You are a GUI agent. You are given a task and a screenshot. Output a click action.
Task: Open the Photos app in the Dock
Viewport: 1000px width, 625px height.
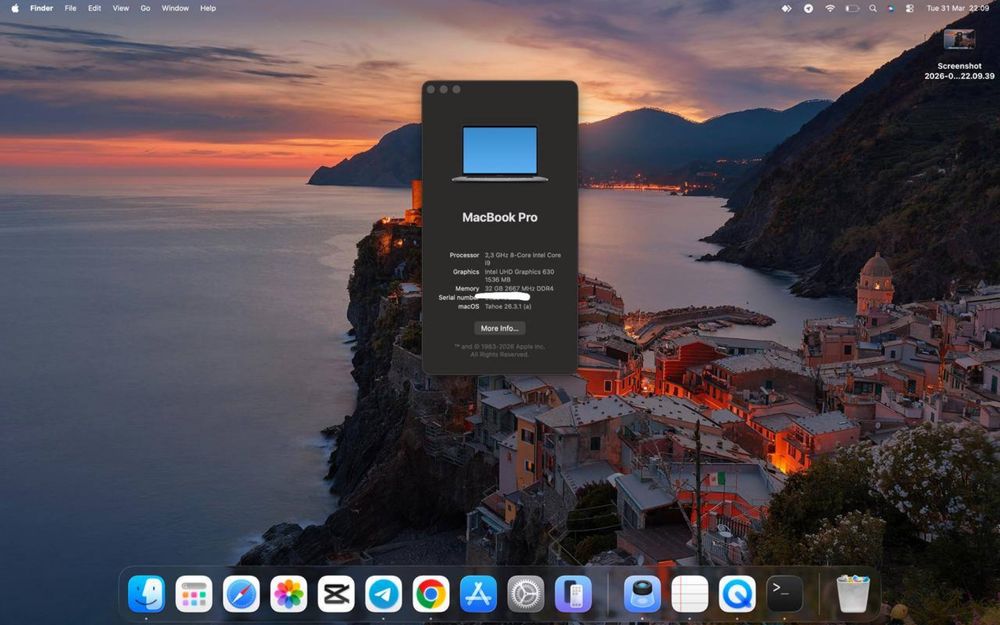pos(288,594)
